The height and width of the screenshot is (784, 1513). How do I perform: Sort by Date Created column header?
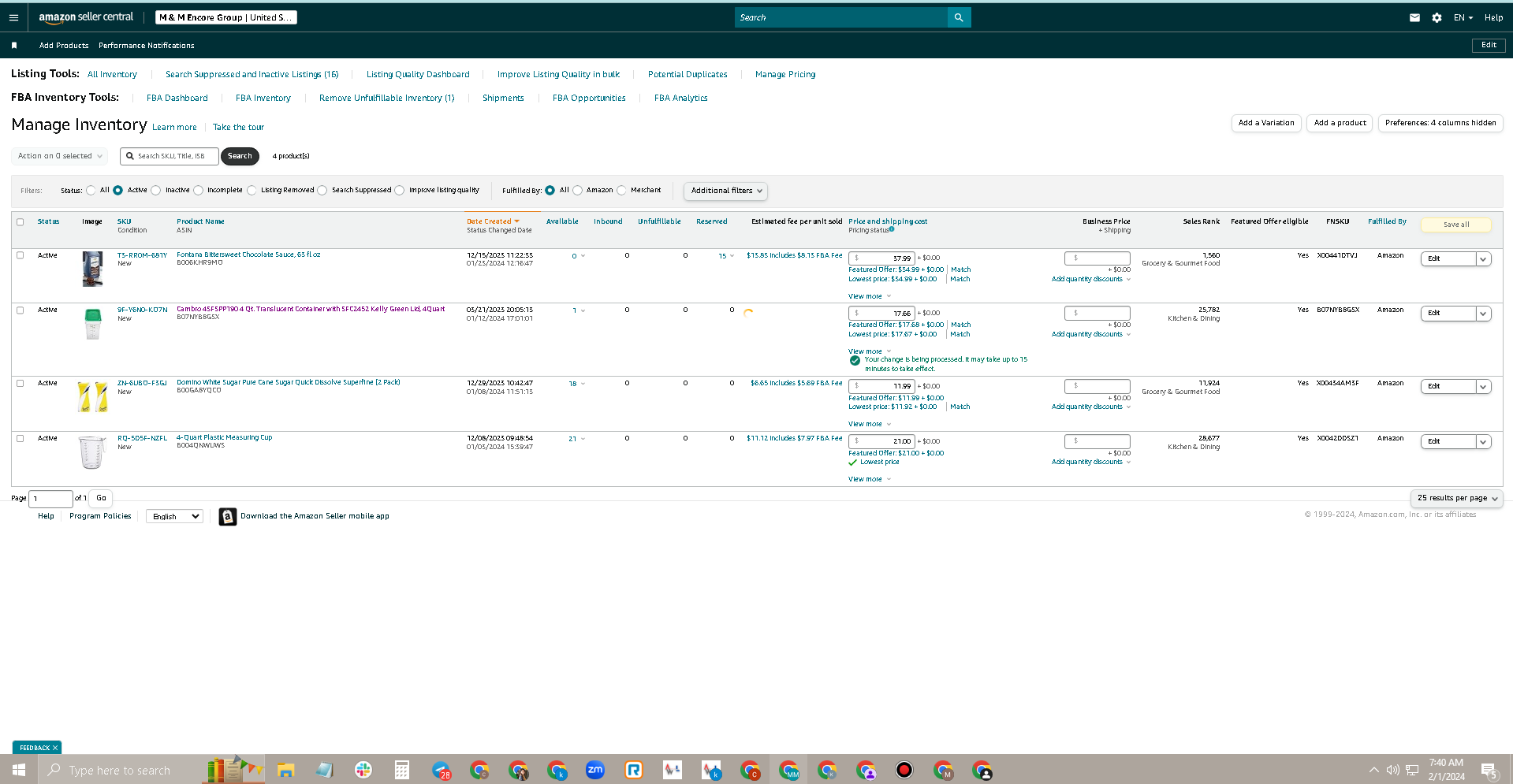(x=493, y=221)
